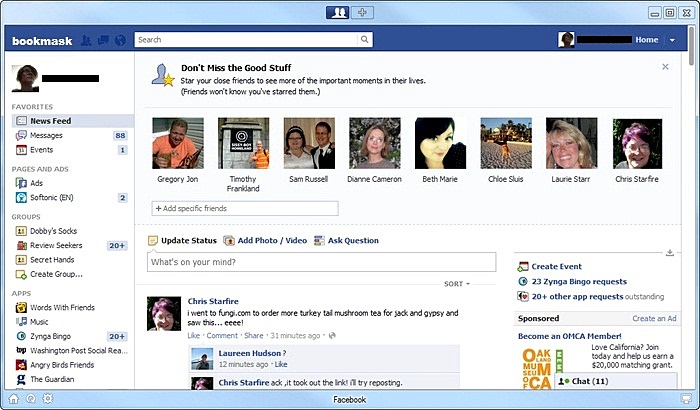Click post privacy globe icon
Image resolution: width=700 pixels, height=410 pixels.
[332, 335]
